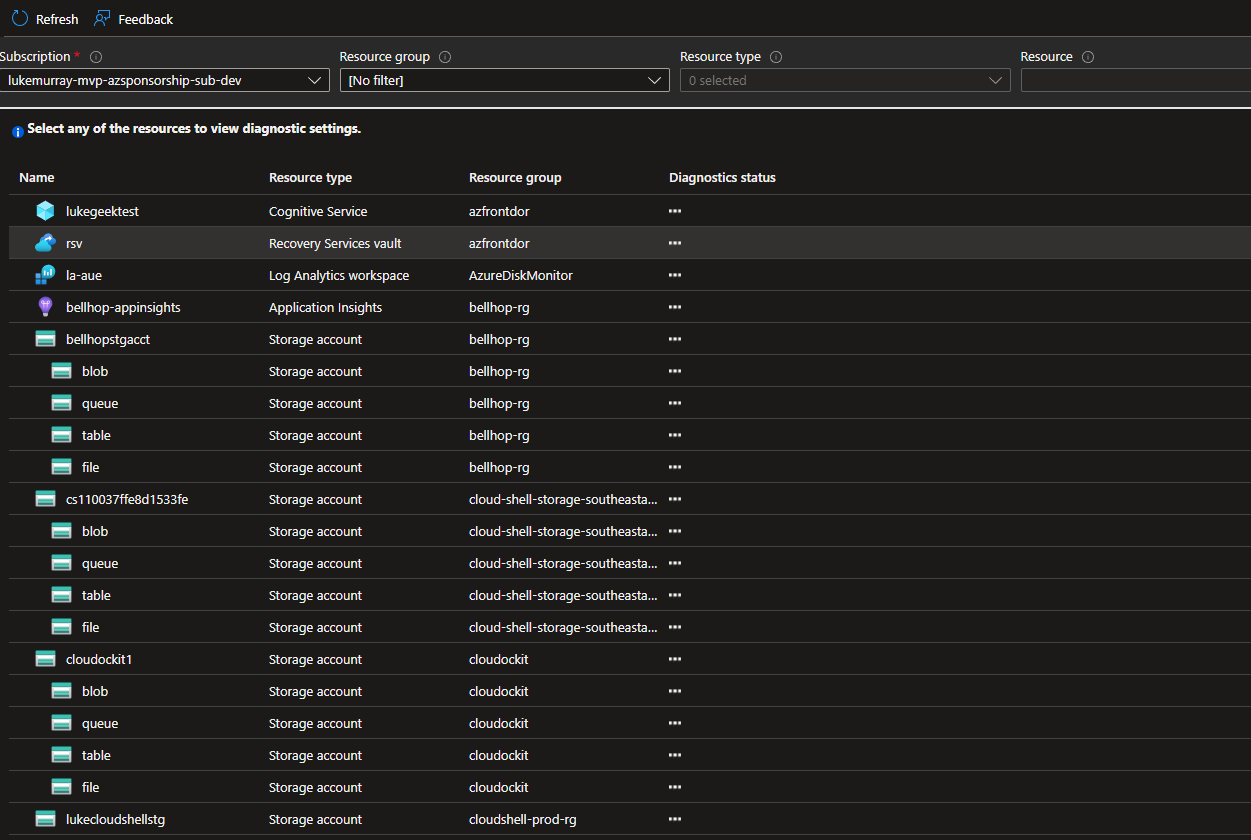1251x840 pixels.
Task: Sort resources by the Name column header
Action: (36, 177)
